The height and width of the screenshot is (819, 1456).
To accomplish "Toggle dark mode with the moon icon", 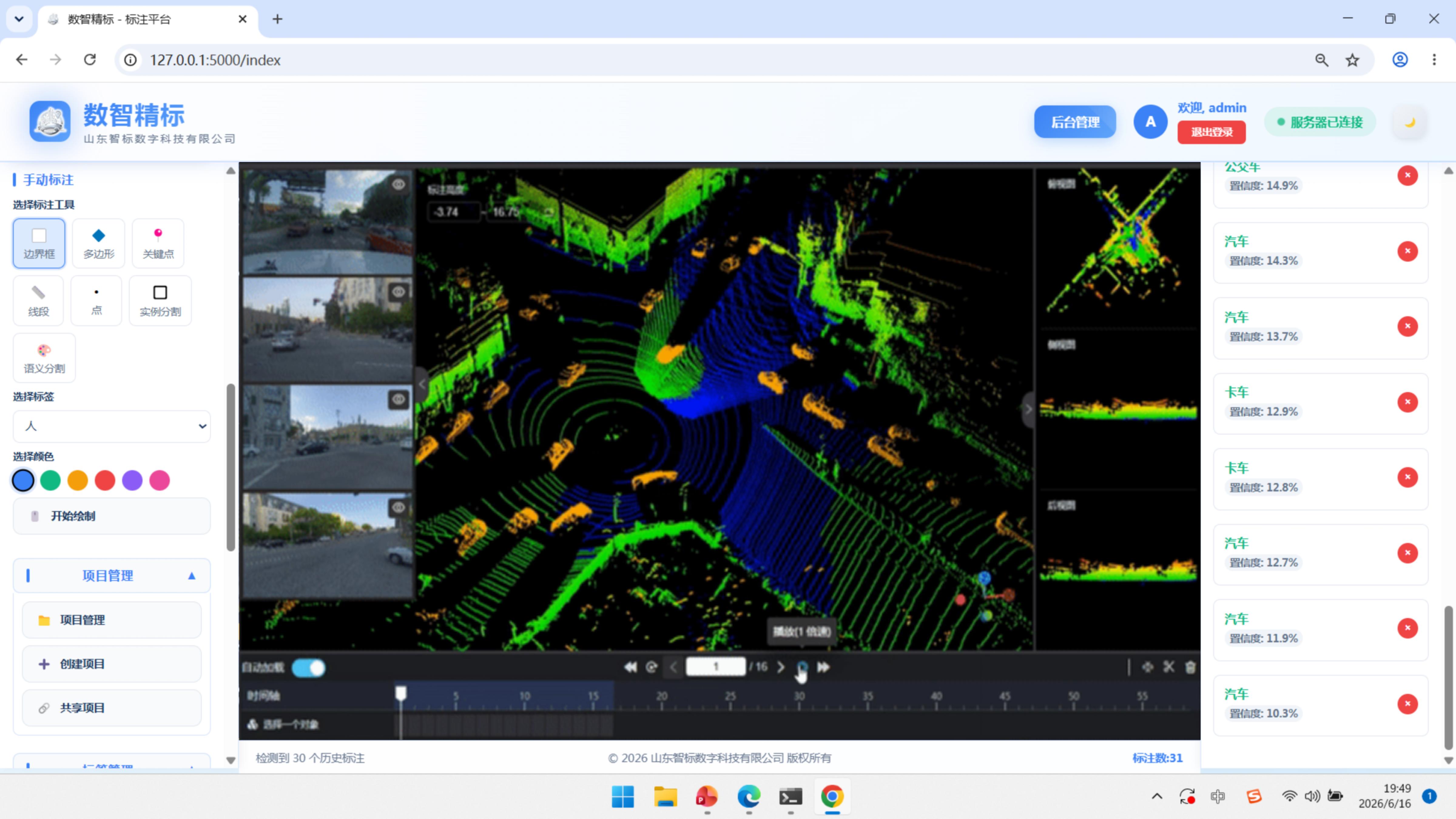I will coord(1410,122).
